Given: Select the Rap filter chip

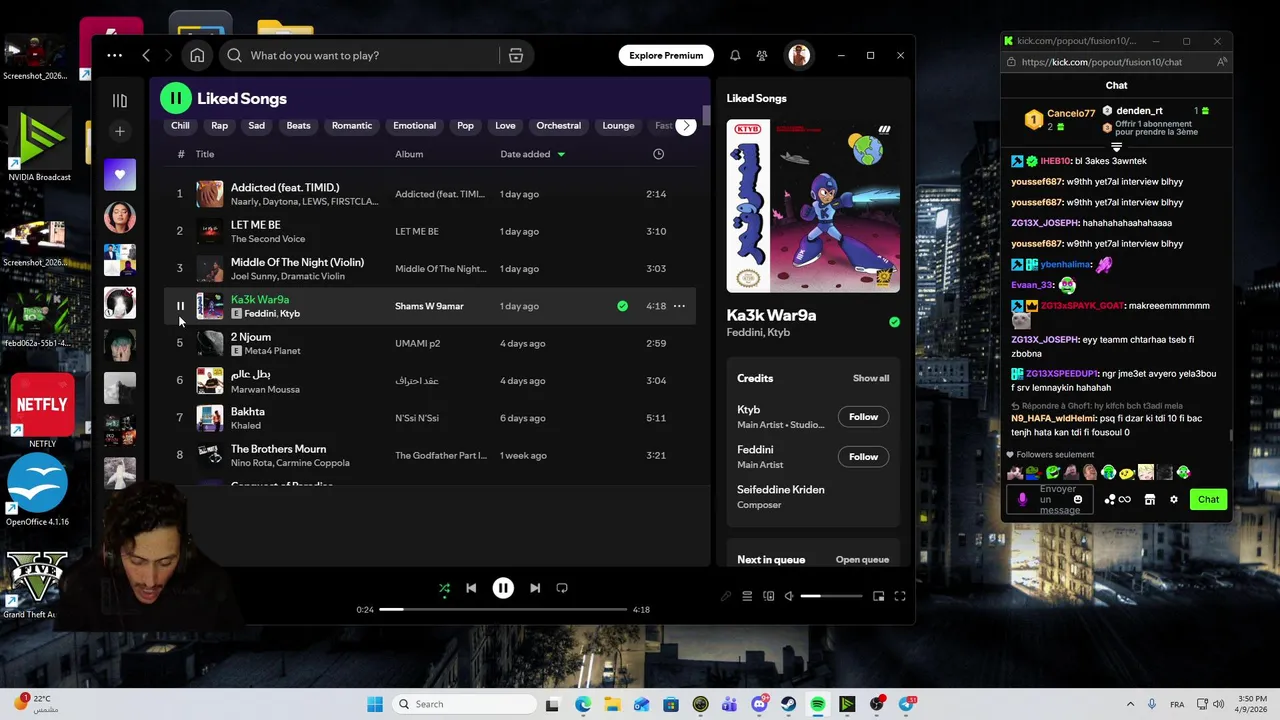Looking at the screenshot, I should pos(219,126).
